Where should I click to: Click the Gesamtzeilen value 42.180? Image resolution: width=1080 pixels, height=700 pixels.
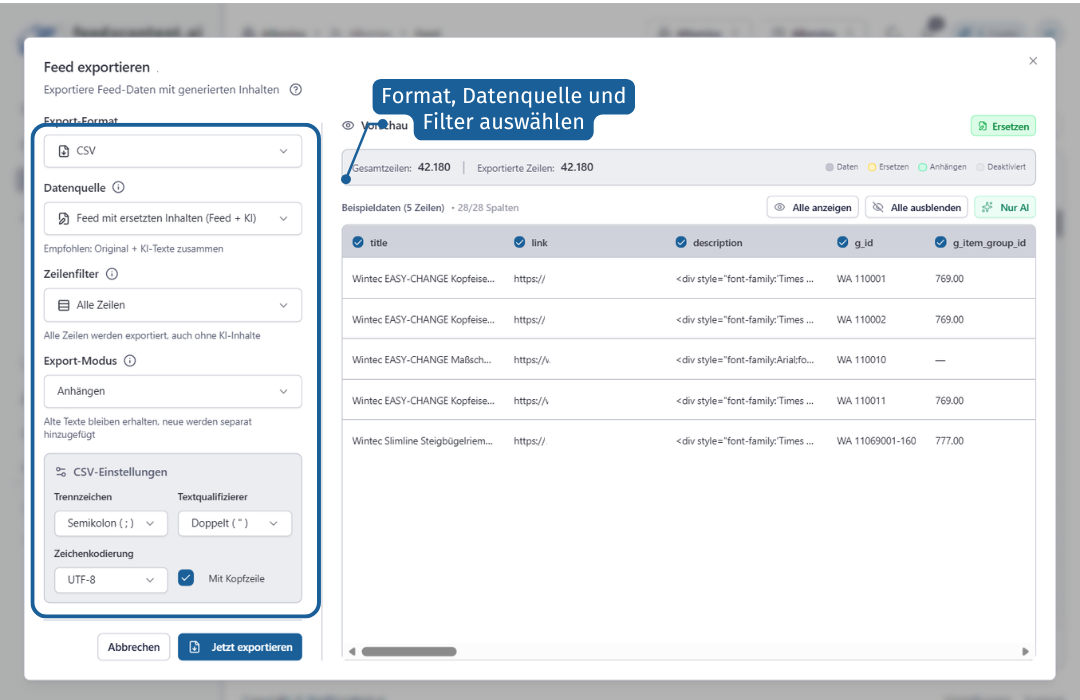point(434,167)
